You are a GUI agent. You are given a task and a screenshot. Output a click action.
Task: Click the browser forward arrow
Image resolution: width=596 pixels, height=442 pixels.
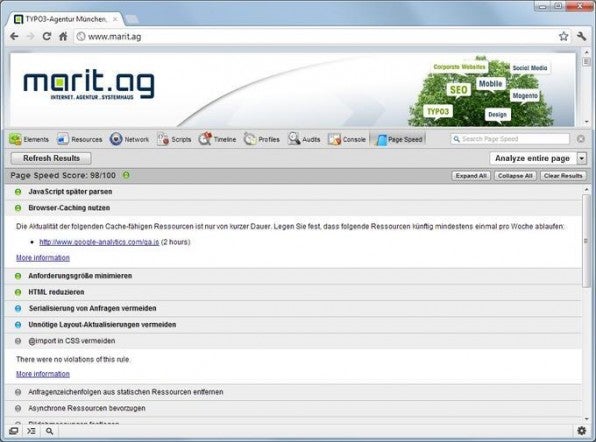click(30, 36)
